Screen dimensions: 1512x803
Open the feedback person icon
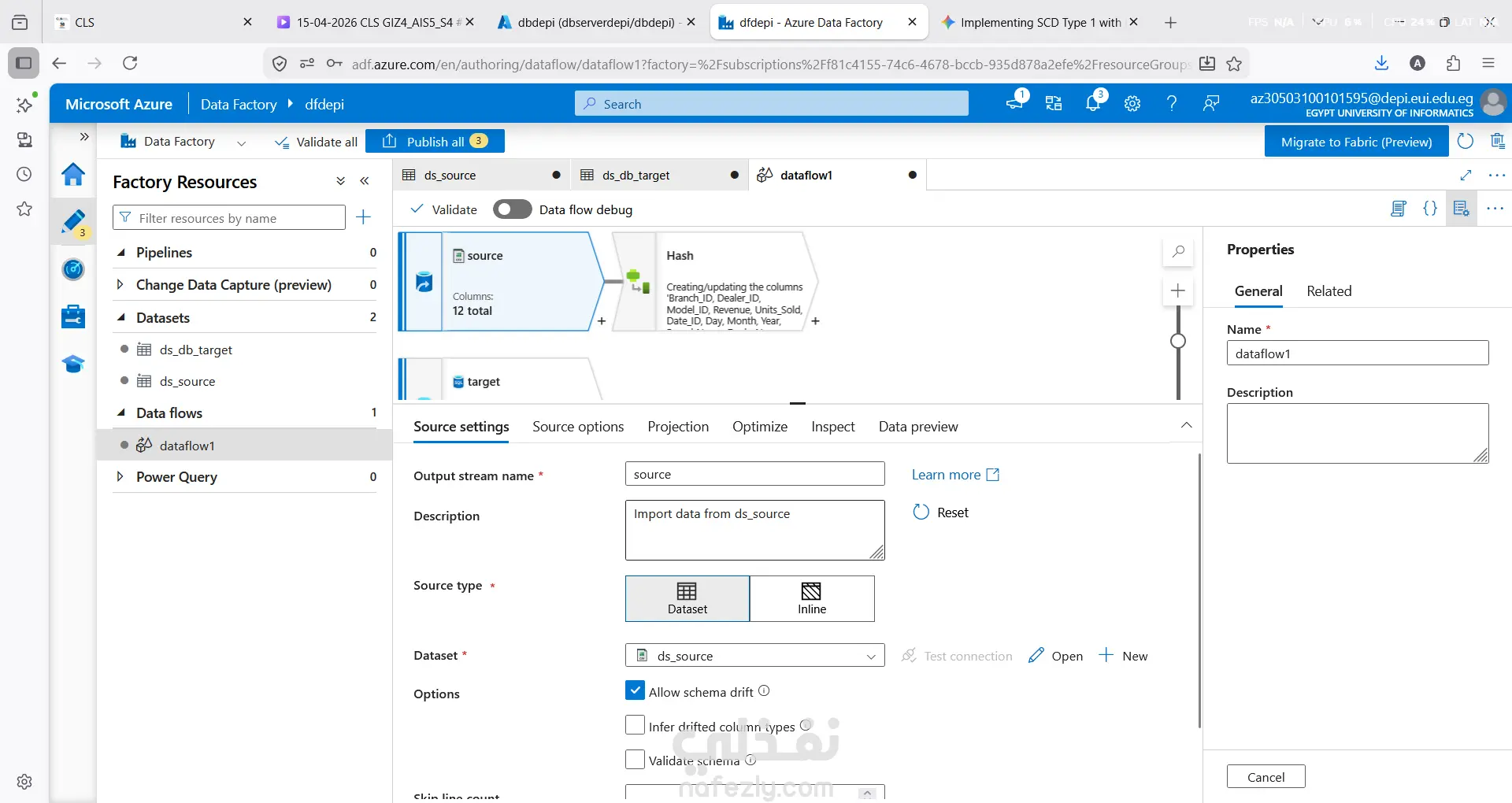pos(1211,103)
